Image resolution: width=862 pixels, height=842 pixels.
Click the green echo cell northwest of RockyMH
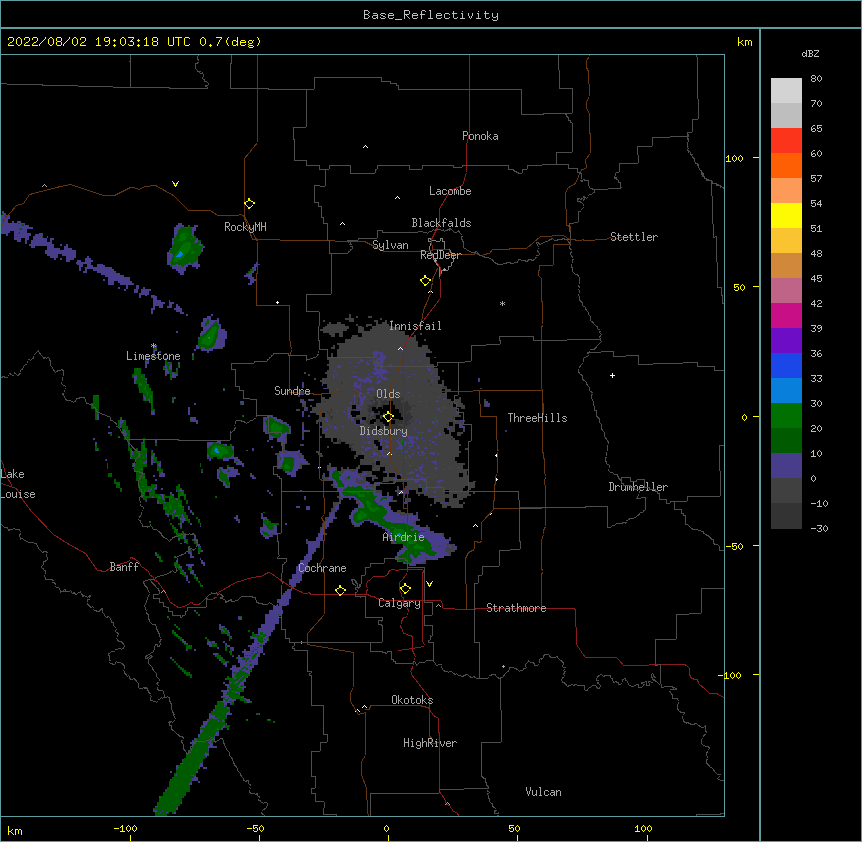[185, 248]
